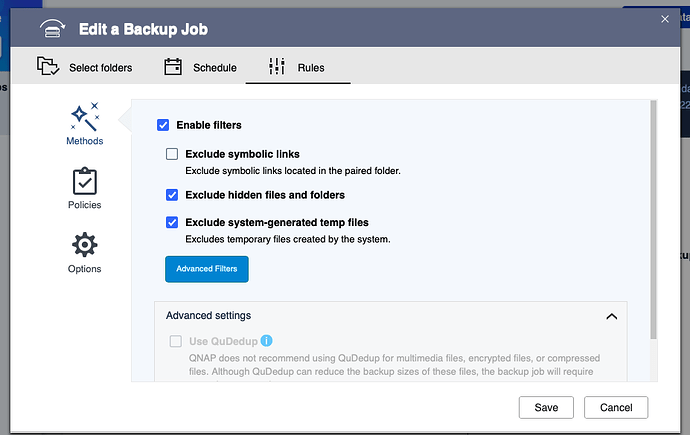The image size is (690, 435).
Task: Collapse the Advanced settings section
Action: tap(612, 316)
